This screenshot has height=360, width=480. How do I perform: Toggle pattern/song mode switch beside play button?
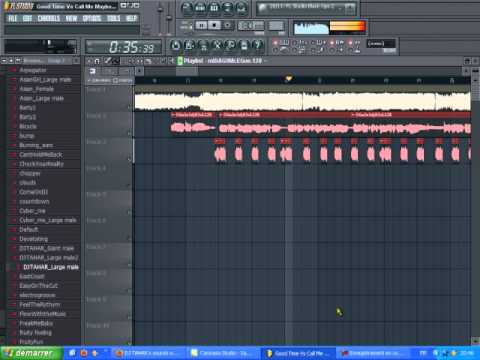[187, 25]
